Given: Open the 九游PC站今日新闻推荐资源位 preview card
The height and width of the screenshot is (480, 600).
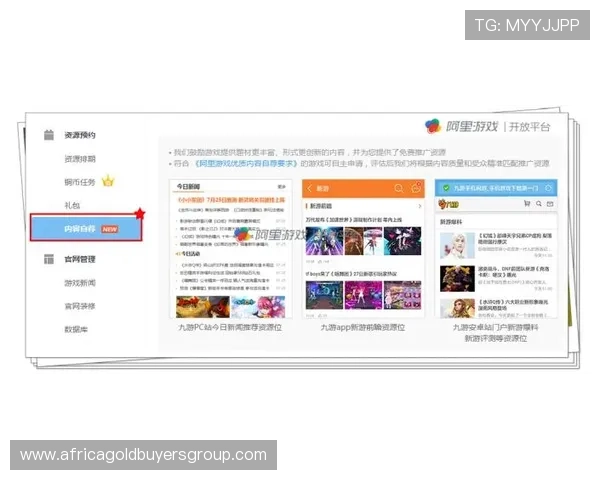Looking at the screenshot, I should click(x=231, y=248).
